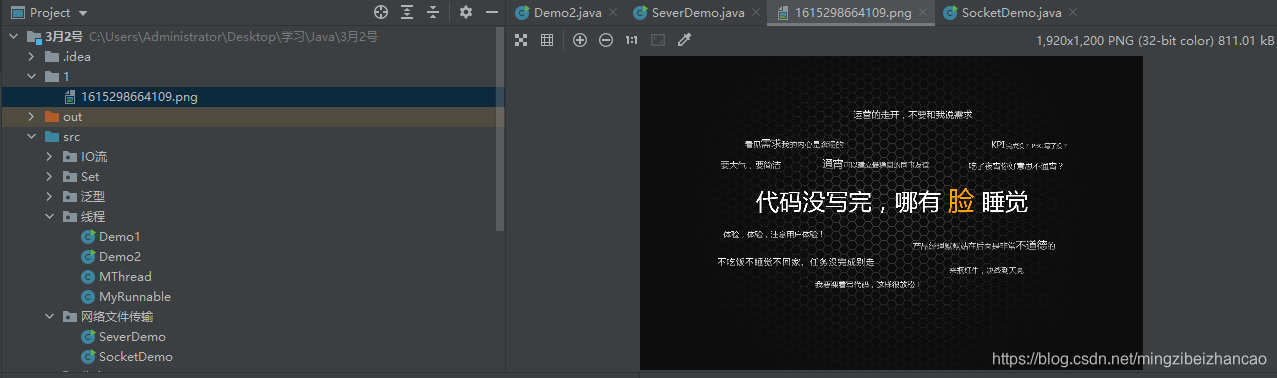1277x378 pixels.
Task: Select the out folder row
Action: [x=252, y=117]
